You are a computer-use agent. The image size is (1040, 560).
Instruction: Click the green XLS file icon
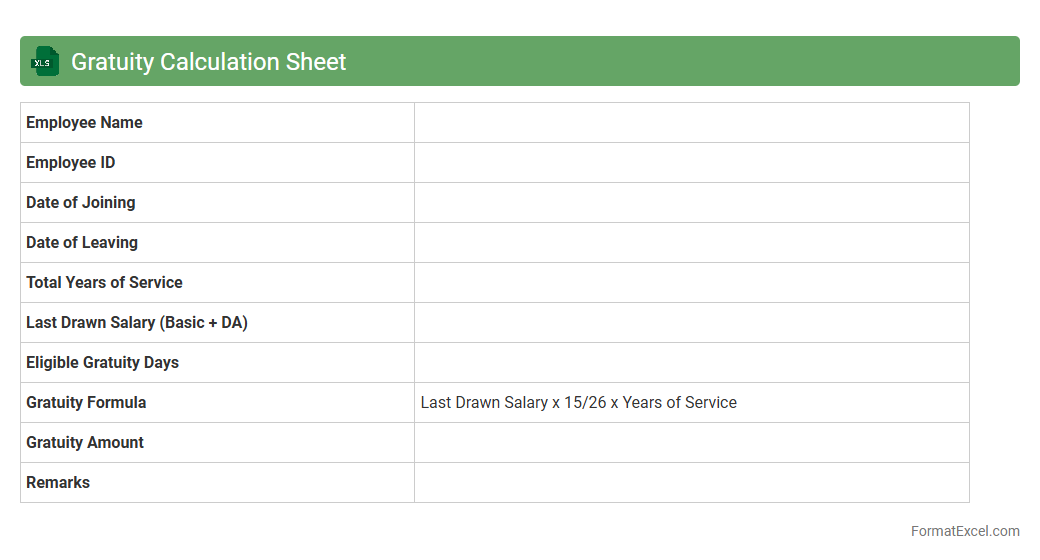click(x=44, y=61)
